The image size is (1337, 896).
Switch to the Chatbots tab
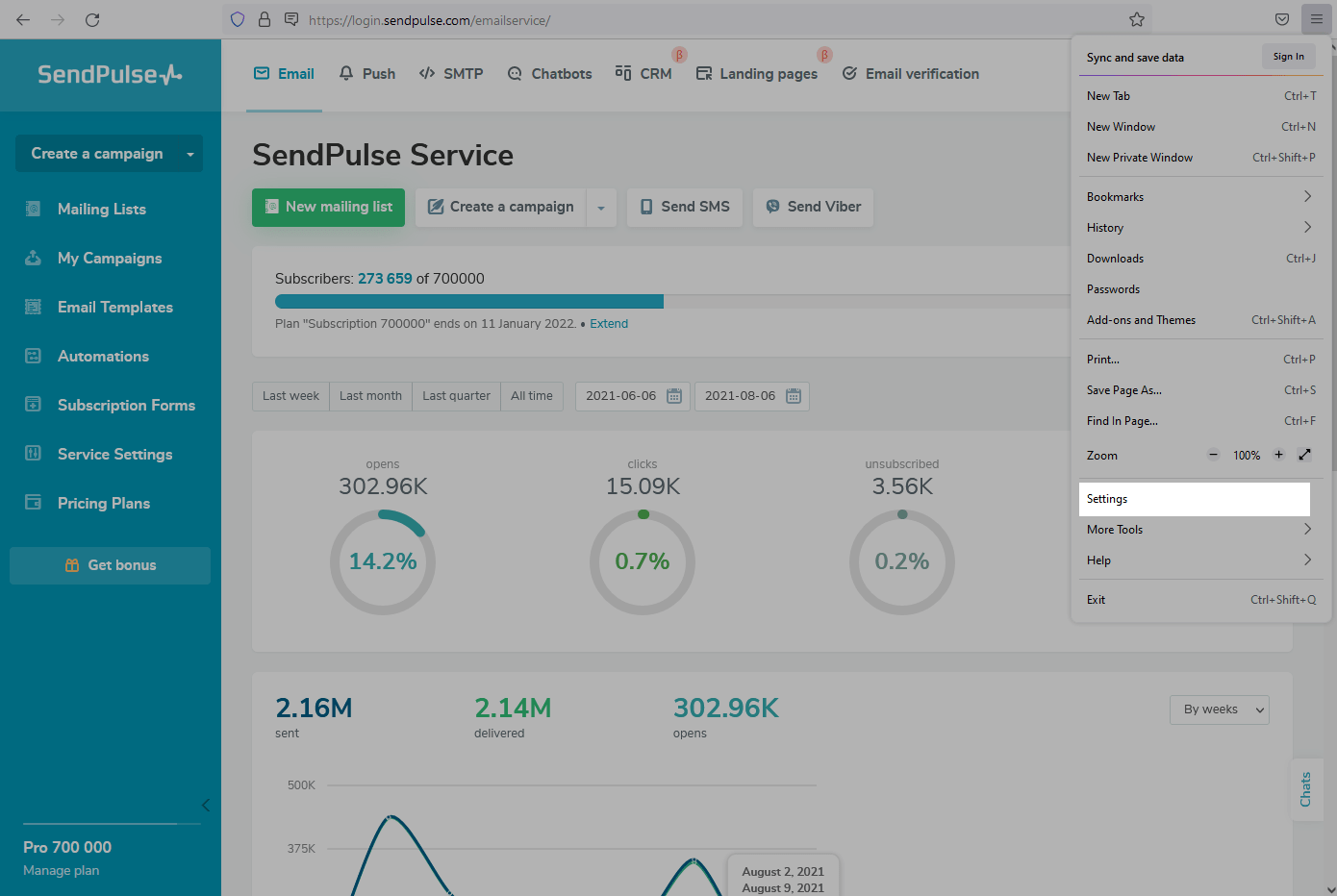(549, 74)
